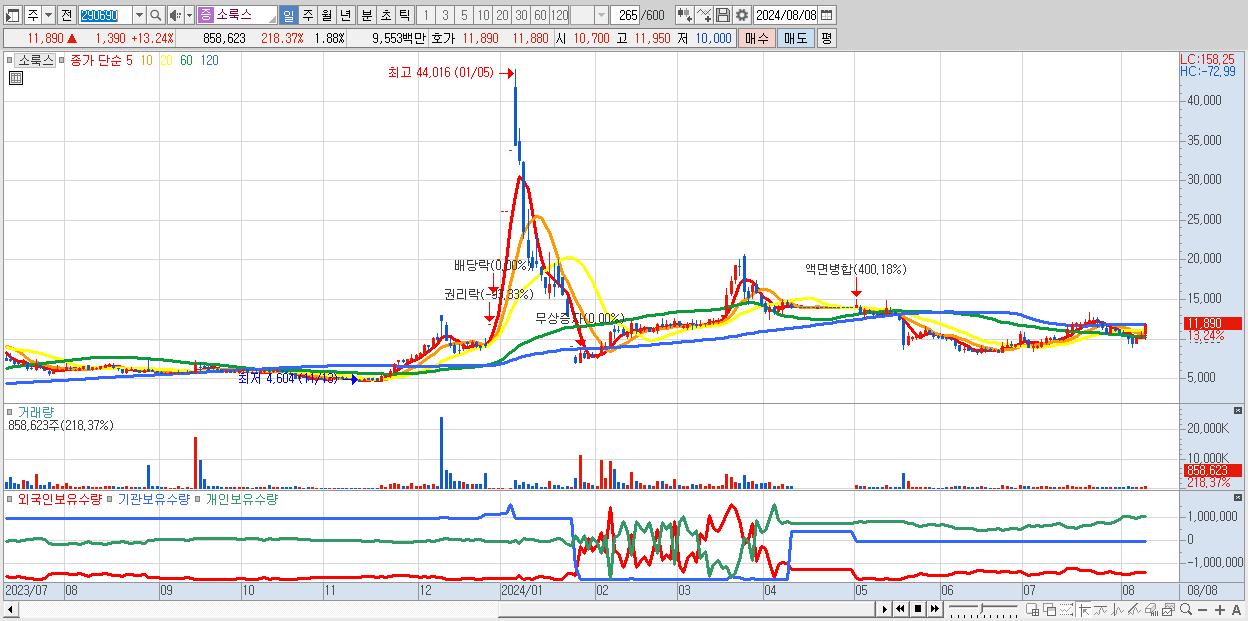Click the 평 button next to 매도
Image resolution: width=1248 pixels, height=621 pixels.
tap(826, 38)
